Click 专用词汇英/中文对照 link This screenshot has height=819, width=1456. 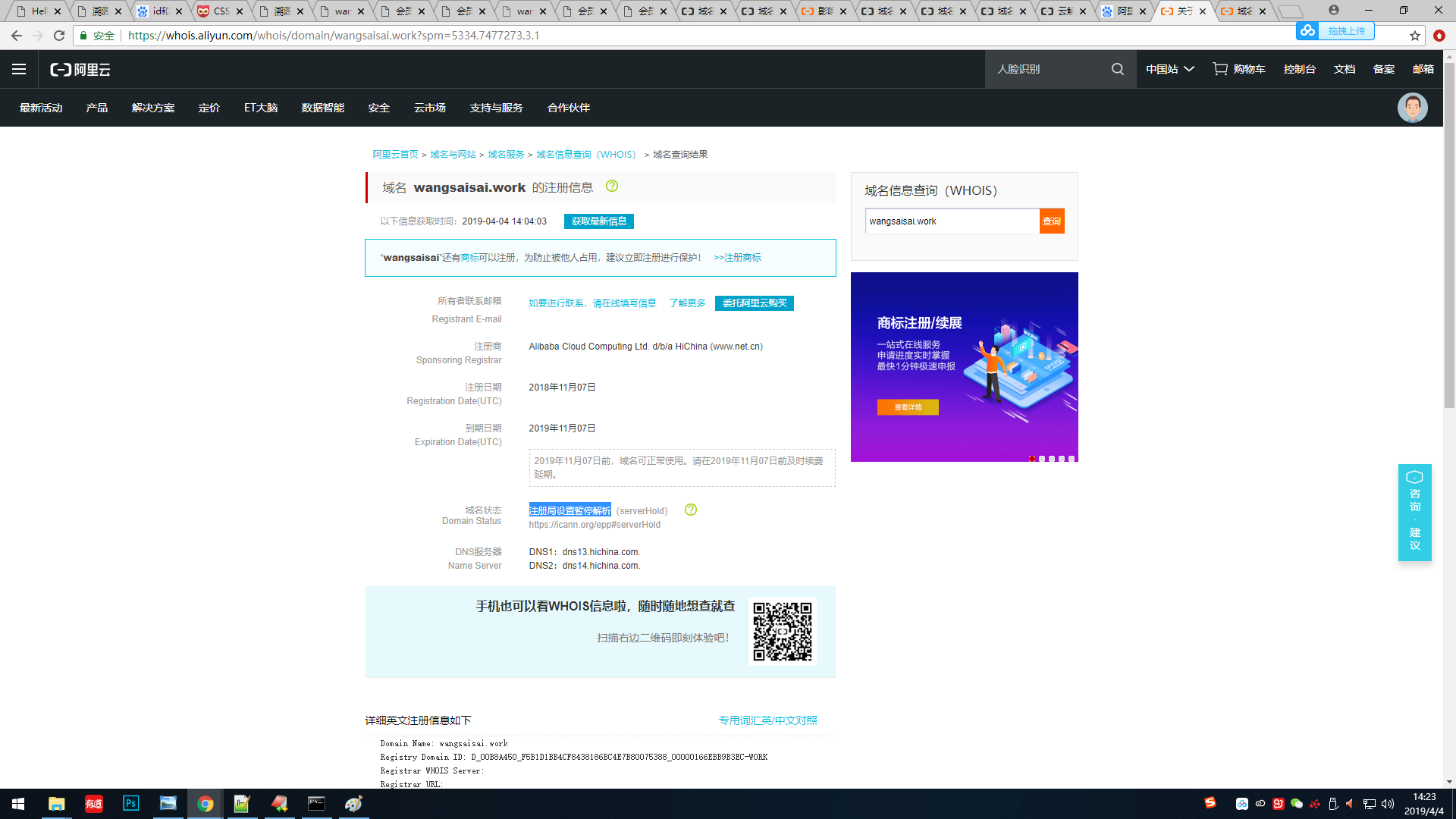[x=768, y=720]
